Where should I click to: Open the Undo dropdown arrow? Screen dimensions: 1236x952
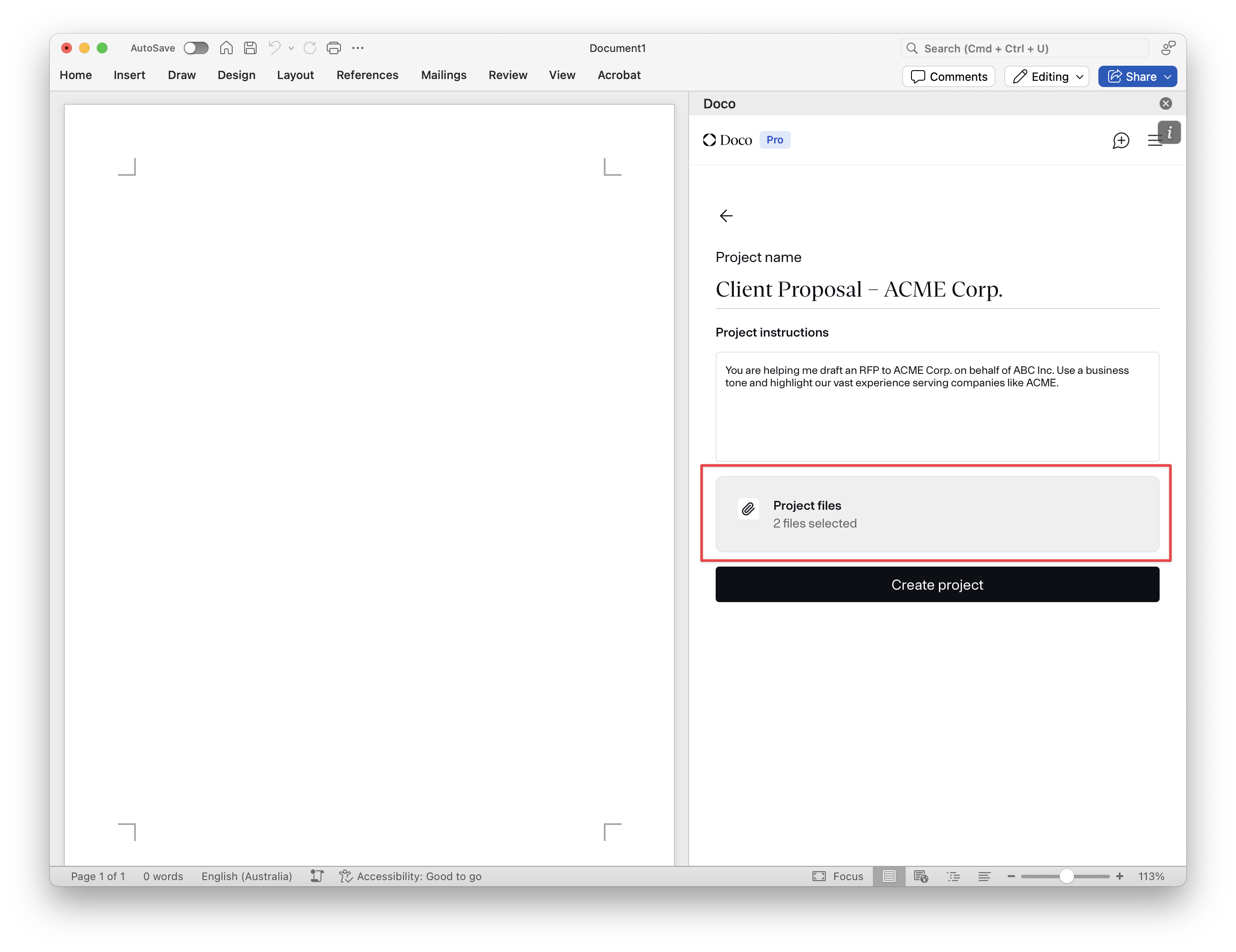pyautogui.click(x=291, y=48)
